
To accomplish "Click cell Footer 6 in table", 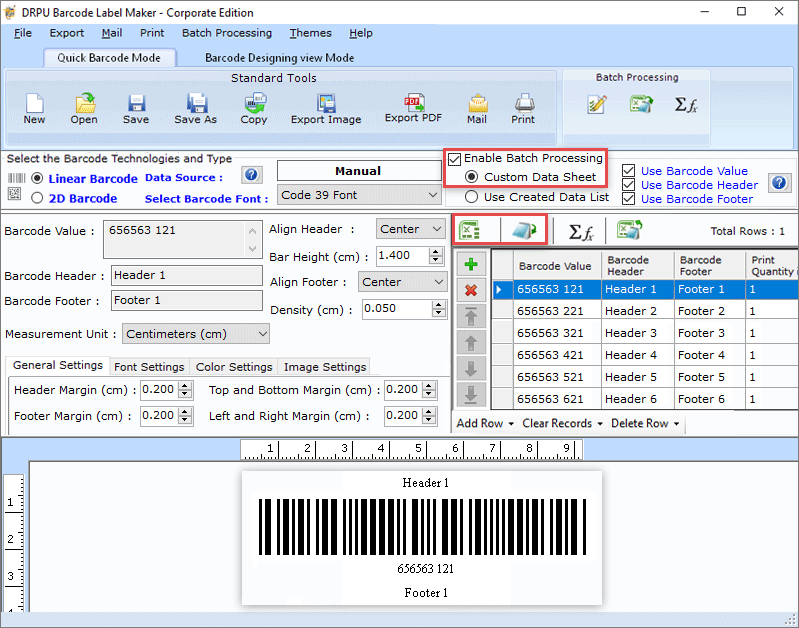I will pyautogui.click(x=709, y=399).
